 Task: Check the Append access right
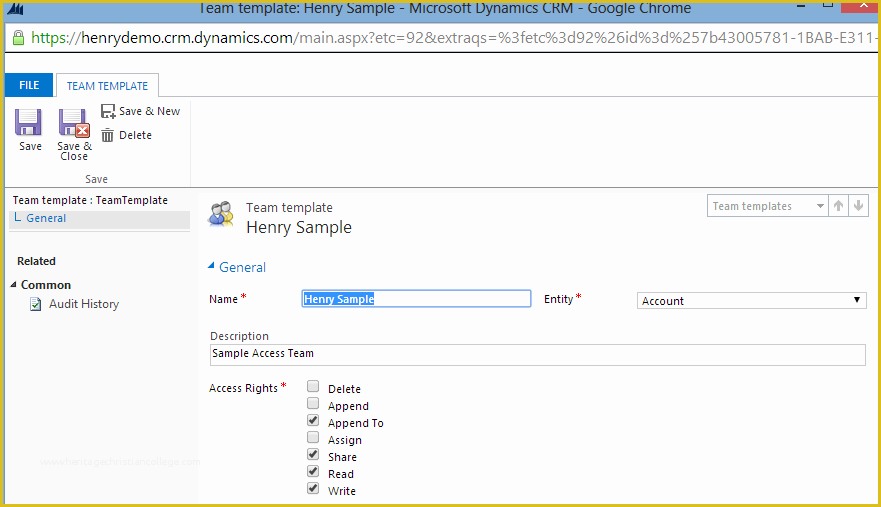tap(313, 404)
